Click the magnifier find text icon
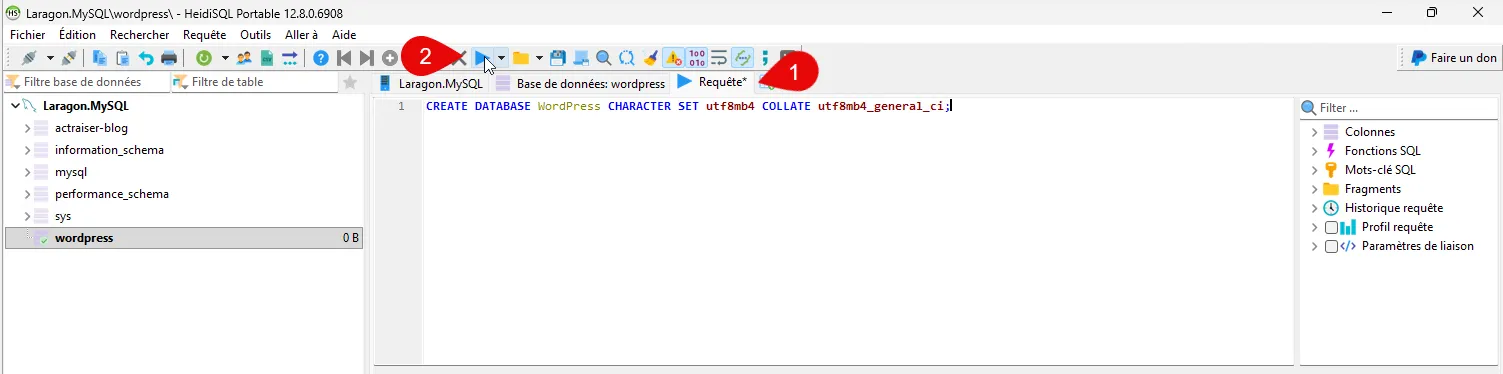The height and width of the screenshot is (374, 1503). point(604,58)
